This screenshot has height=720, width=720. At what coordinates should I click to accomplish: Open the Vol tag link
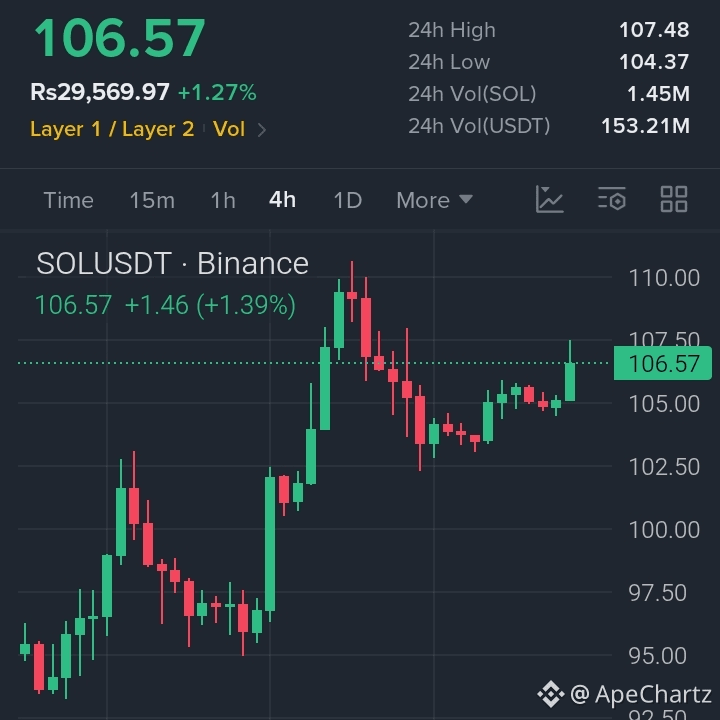point(229,129)
